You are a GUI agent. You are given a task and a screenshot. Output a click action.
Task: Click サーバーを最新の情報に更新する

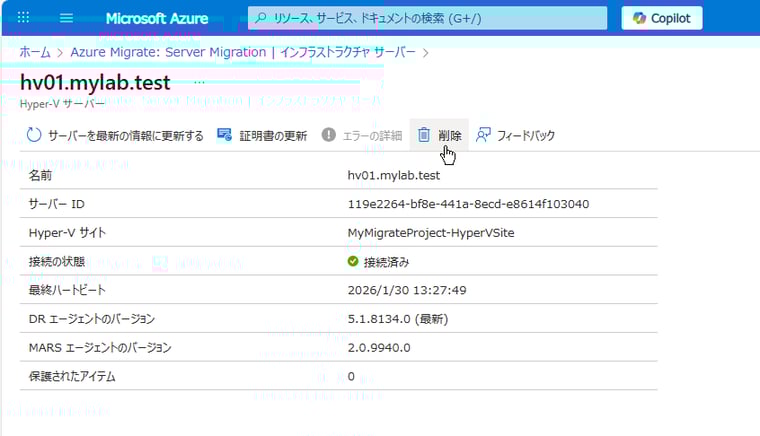tap(126, 136)
